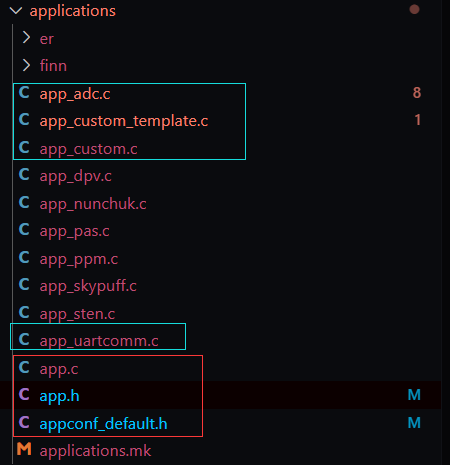Open the app_ppm.c file
The width and height of the screenshot is (450, 465).
(79, 259)
